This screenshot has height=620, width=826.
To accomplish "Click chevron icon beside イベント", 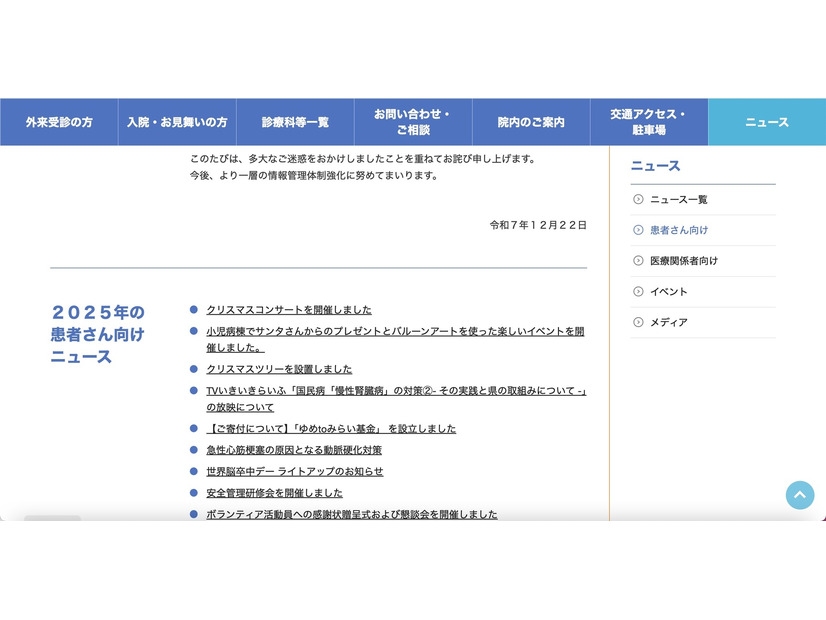I will click(638, 292).
